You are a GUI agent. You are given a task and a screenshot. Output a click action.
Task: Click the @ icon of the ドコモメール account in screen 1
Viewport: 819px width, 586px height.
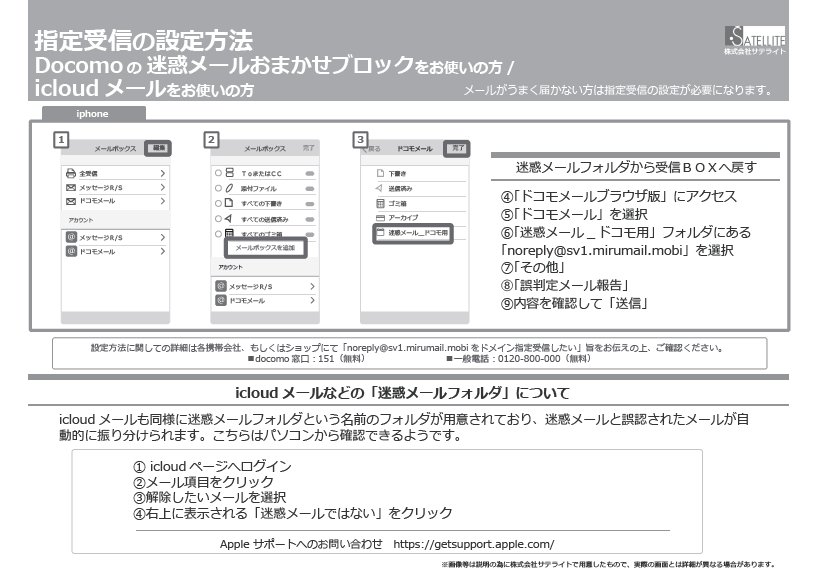pos(72,251)
